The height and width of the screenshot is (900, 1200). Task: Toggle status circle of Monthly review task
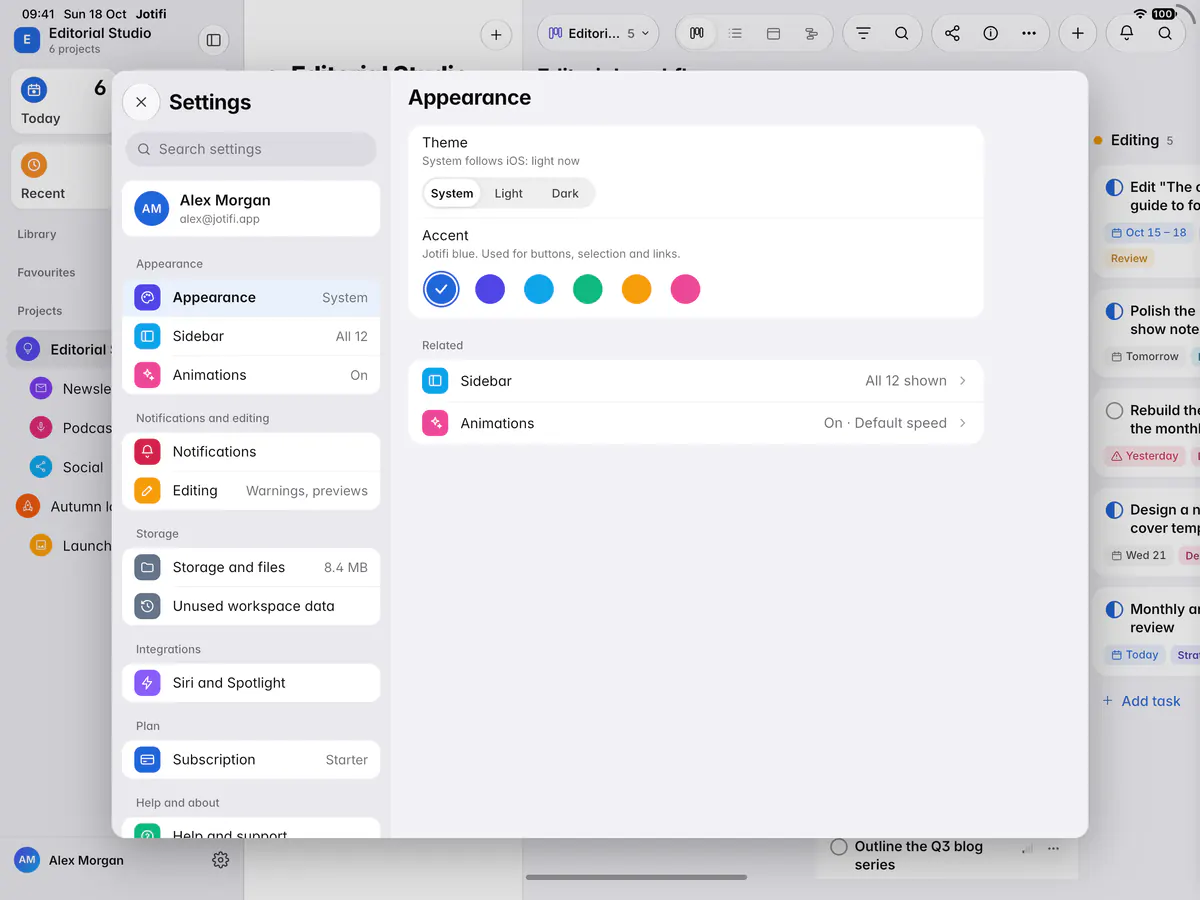tap(1114, 609)
